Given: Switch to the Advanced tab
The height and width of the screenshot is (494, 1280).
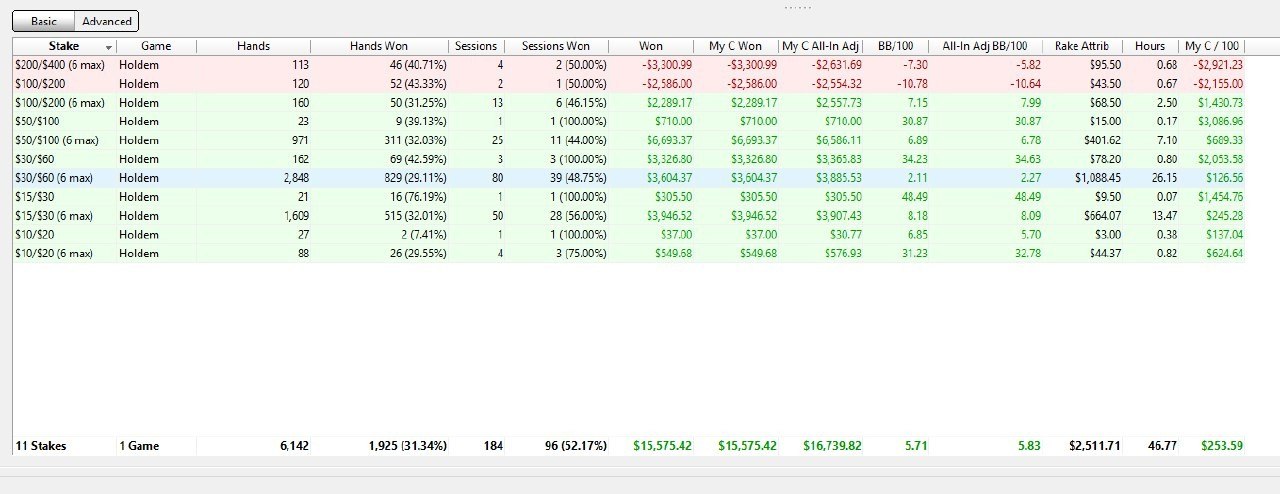Looking at the screenshot, I should pyautogui.click(x=107, y=21).
